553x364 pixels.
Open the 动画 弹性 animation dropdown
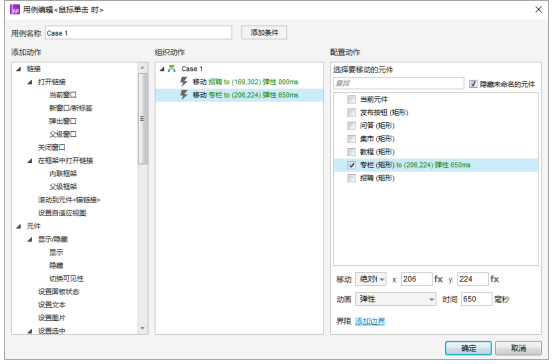coord(395,299)
